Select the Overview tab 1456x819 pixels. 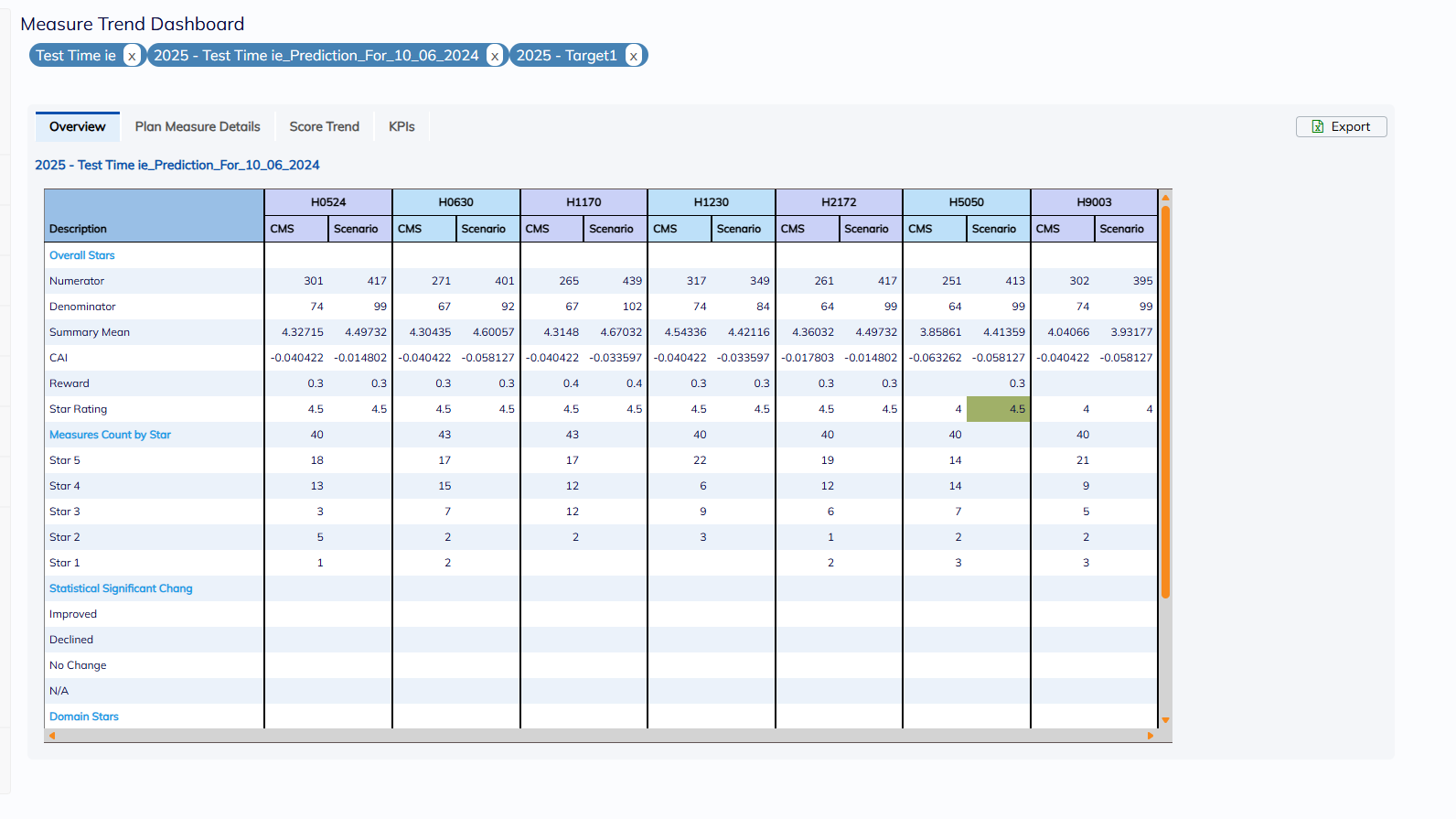point(78,127)
